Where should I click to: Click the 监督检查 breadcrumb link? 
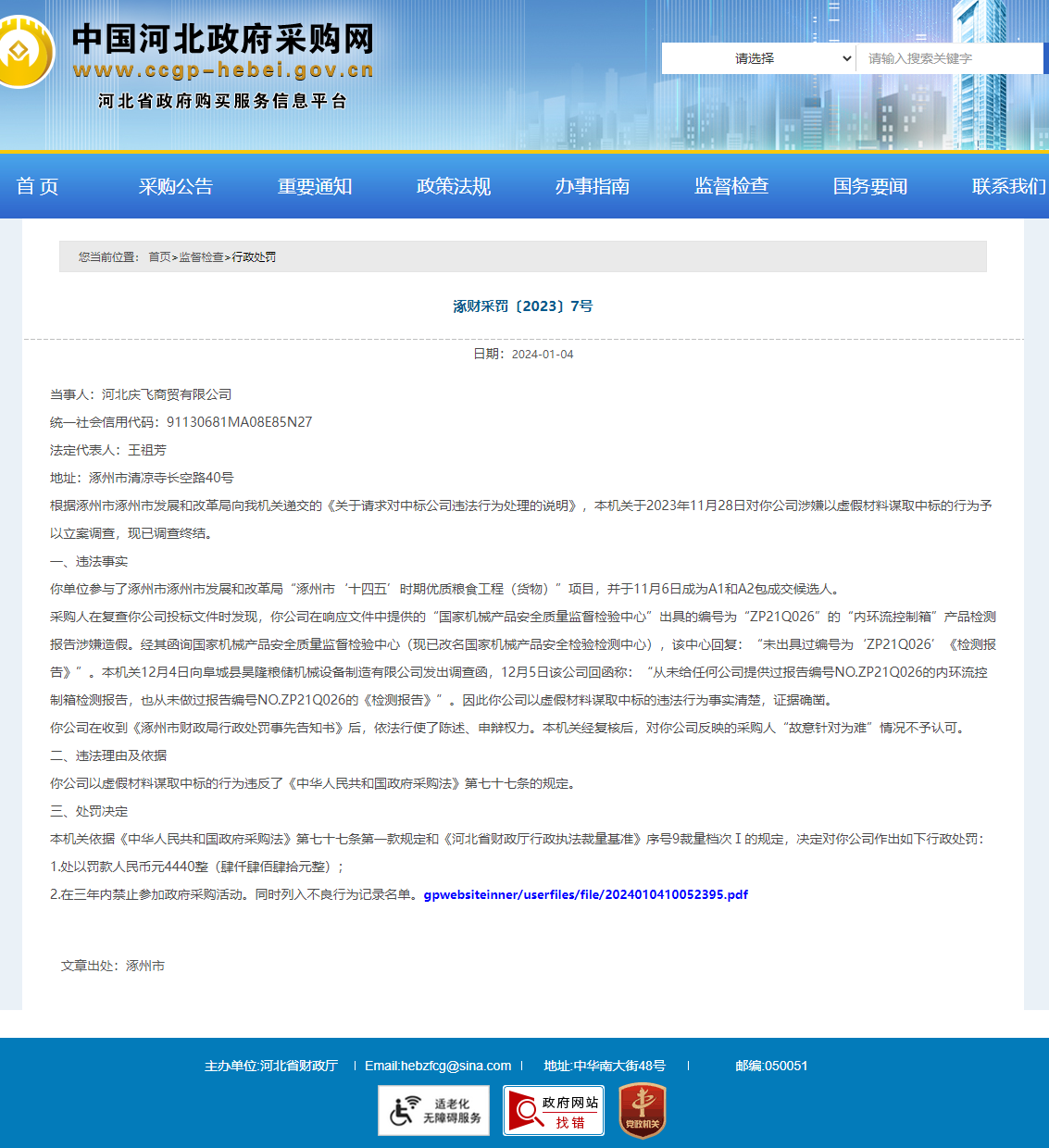coord(201,257)
